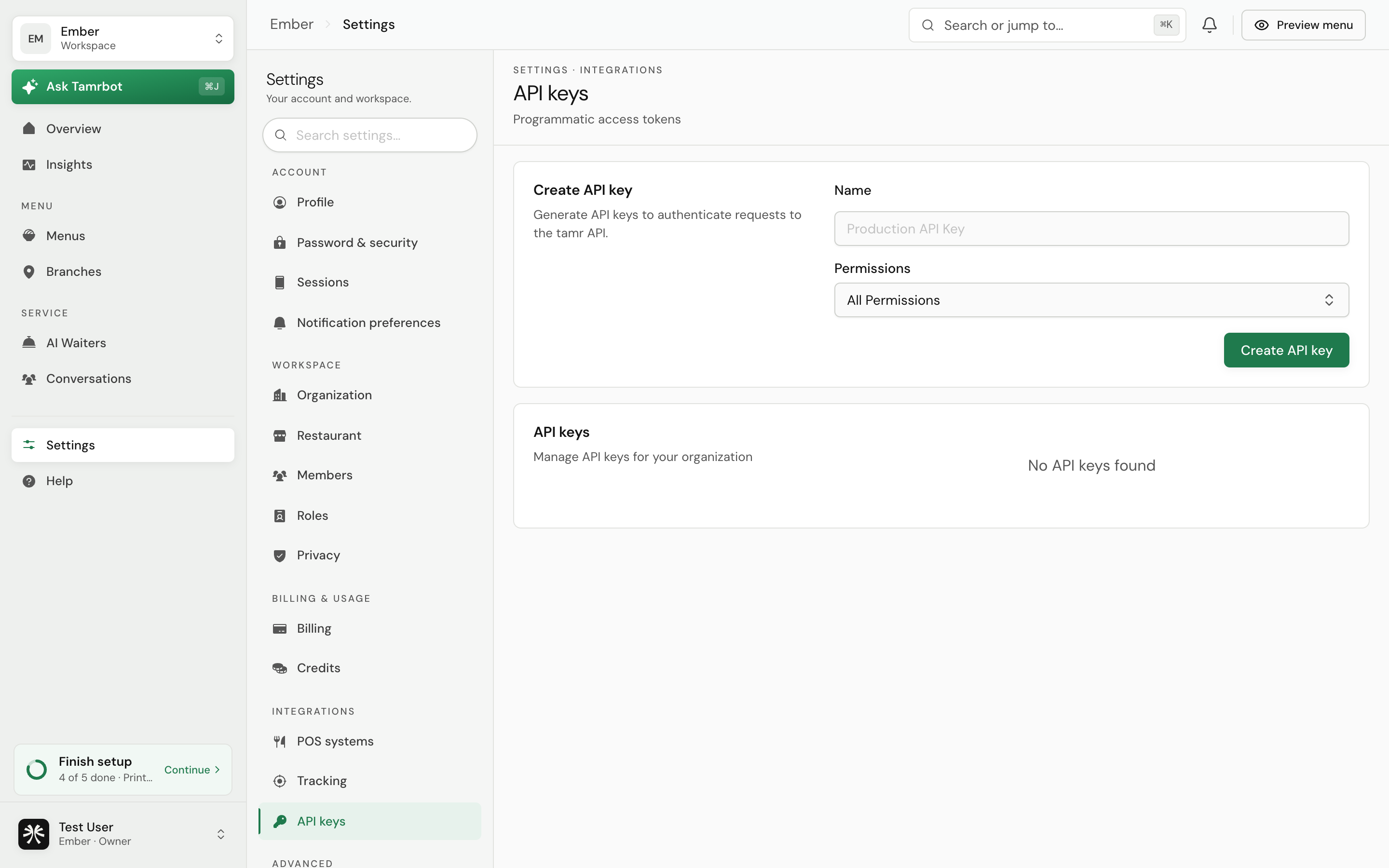Click the Menus icon in sidebar
The image size is (1389, 868).
29,236
